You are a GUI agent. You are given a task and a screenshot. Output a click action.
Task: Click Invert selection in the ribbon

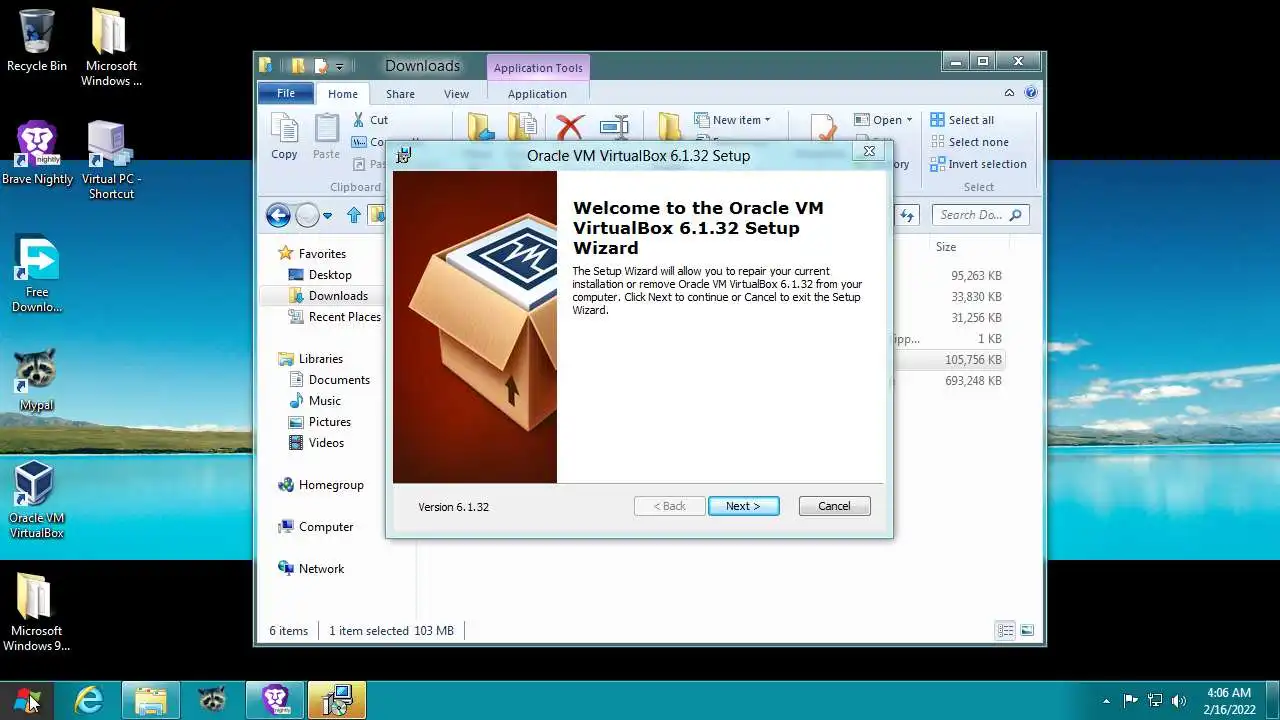[978, 164]
